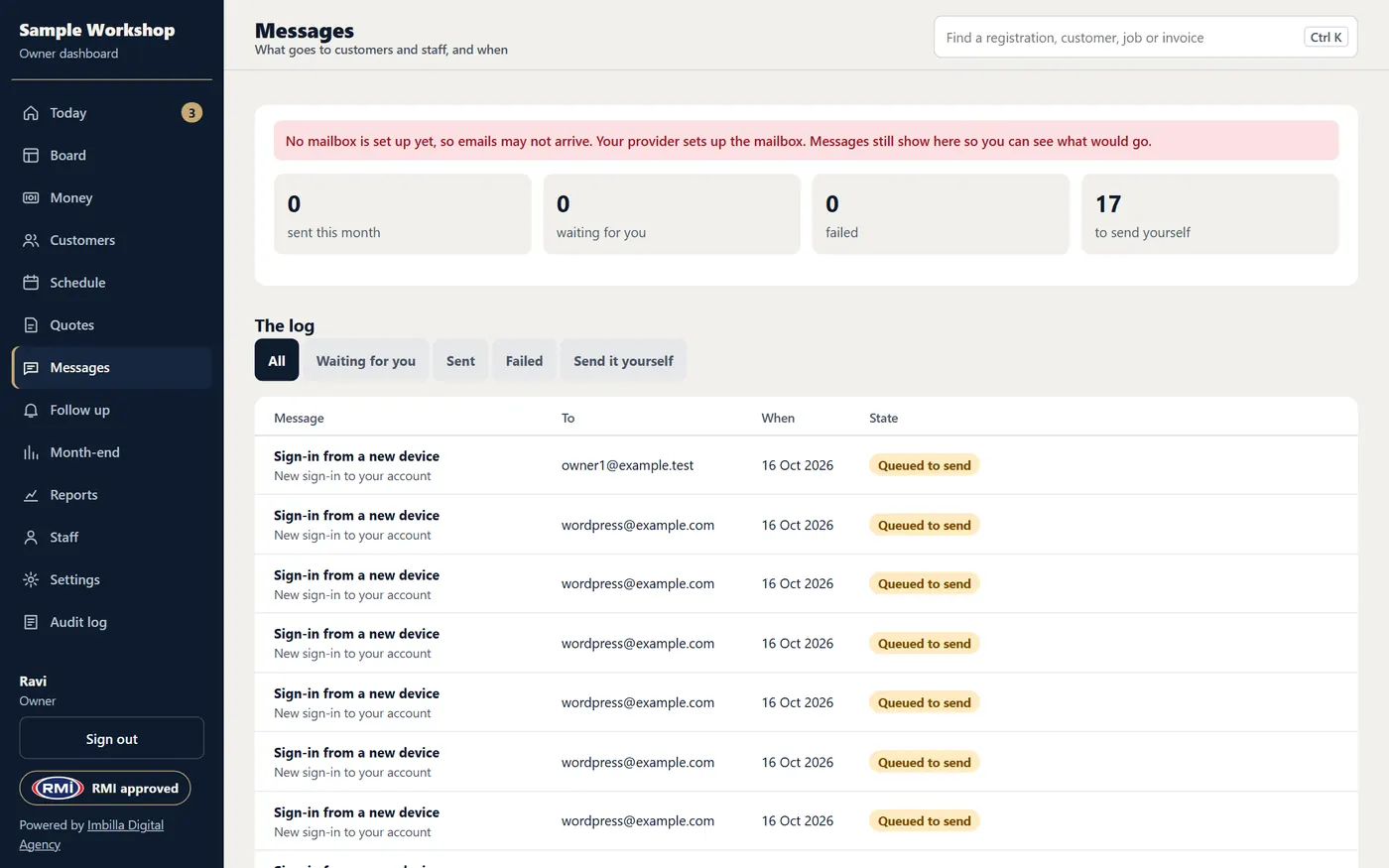The image size is (1389, 868).
Task: Open the 'sent this month' stat card
Action: click(x=403, y=214)
